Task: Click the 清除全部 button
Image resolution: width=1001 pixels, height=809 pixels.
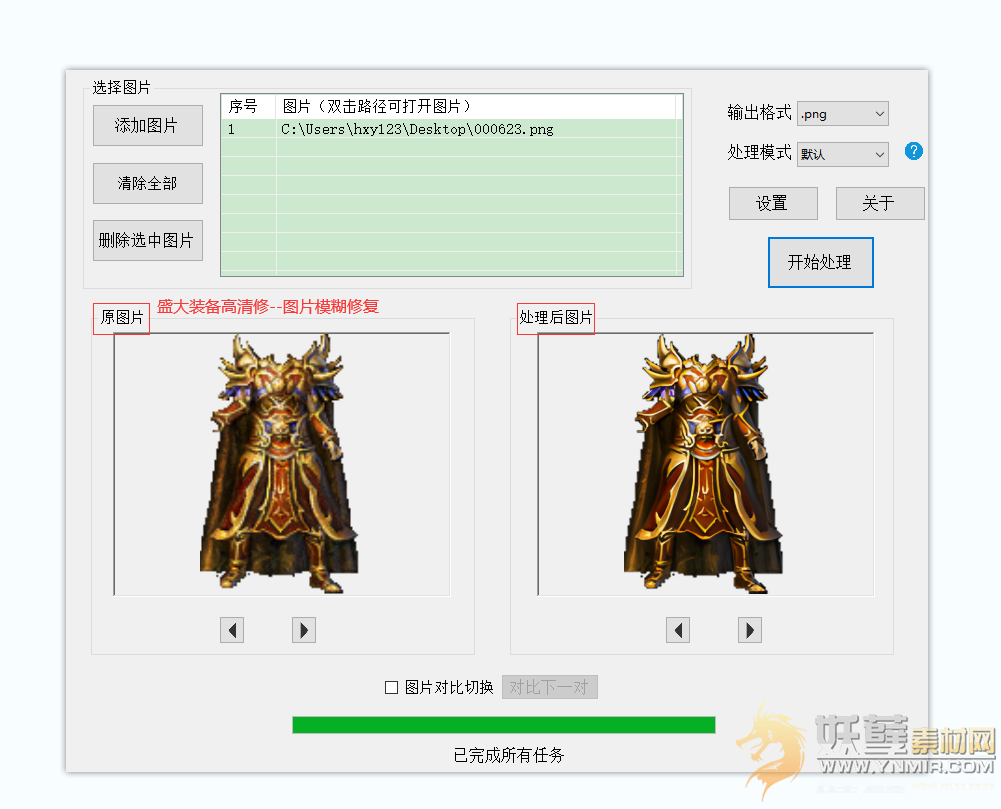Action: [147, 183]
